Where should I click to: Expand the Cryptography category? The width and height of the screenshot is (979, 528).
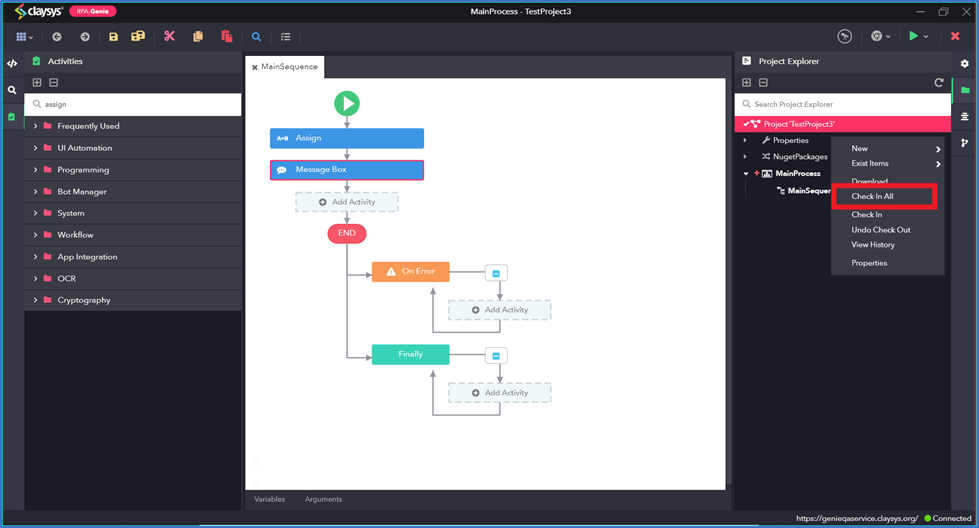point(36,300)
